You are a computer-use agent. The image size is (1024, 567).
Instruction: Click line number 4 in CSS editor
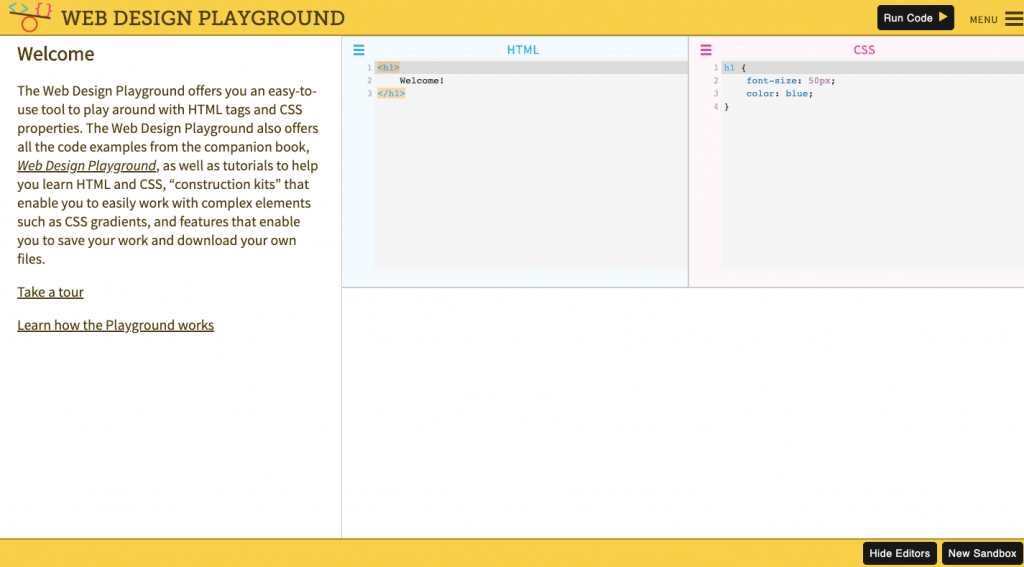715,107
